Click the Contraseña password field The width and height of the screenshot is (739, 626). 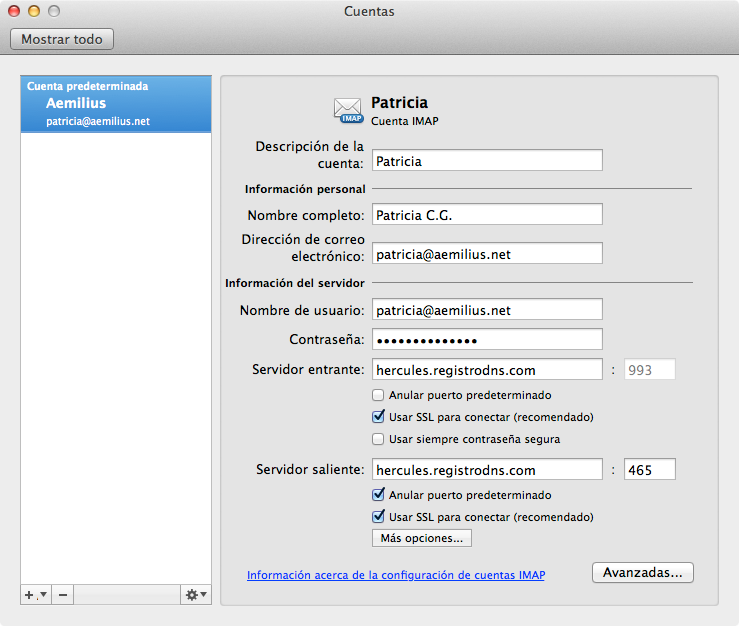tap(487, 339)
